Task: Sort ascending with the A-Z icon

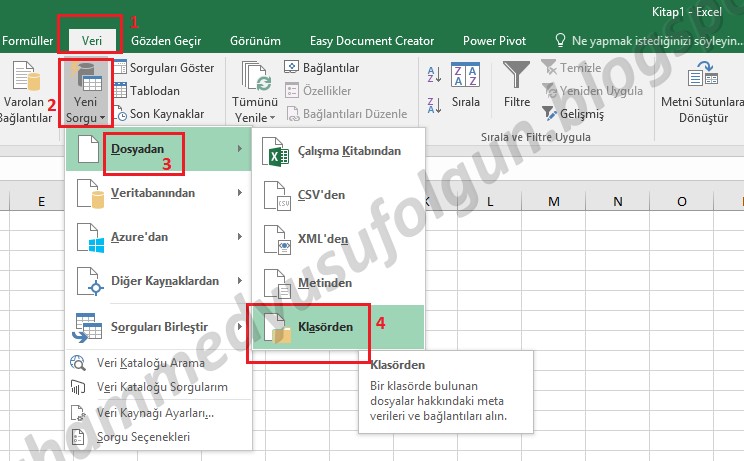Action: (434, 74)
